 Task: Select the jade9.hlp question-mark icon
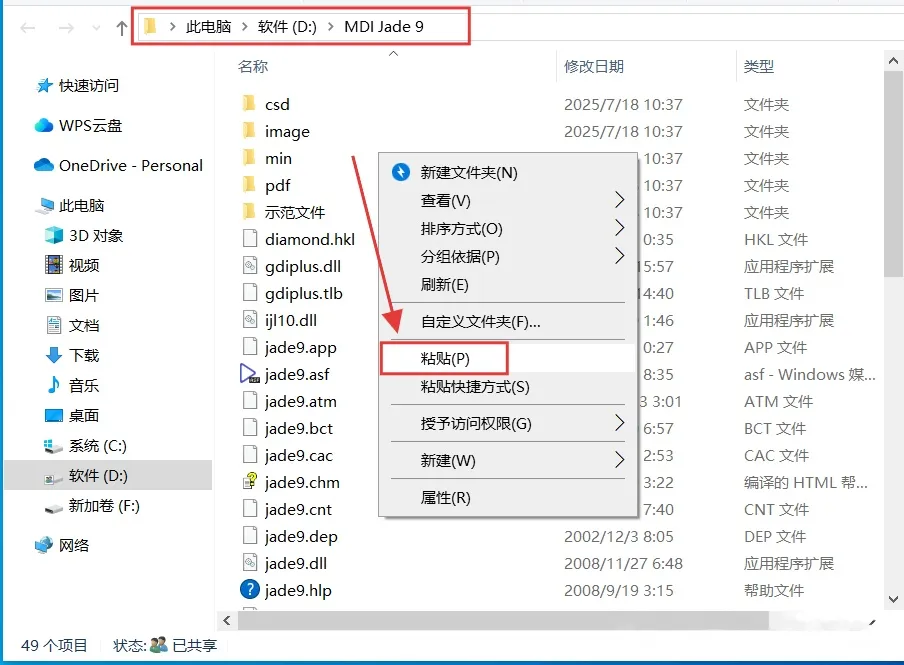[x=250, y=589]
